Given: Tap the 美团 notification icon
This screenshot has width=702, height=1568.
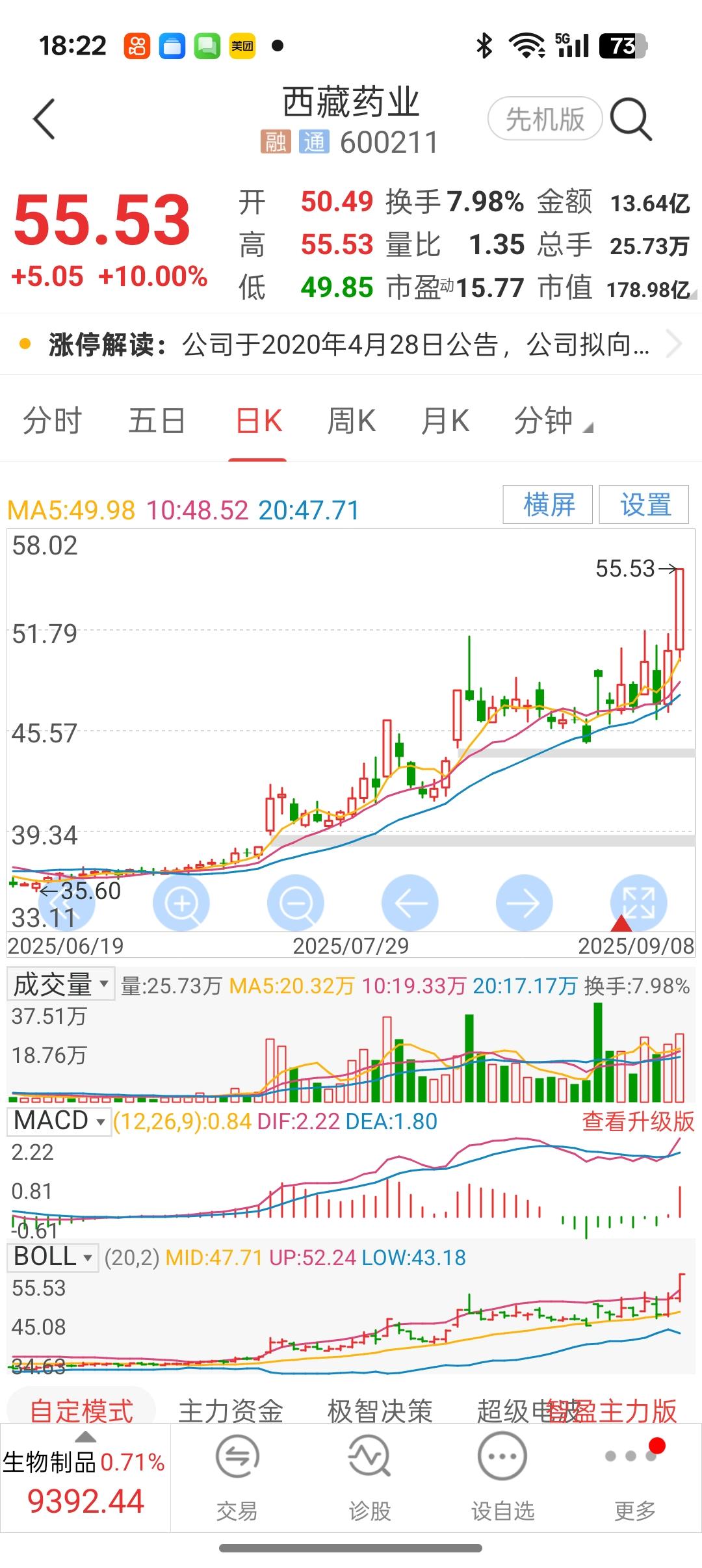Looking at the screenshot, I should click(242, 46).
